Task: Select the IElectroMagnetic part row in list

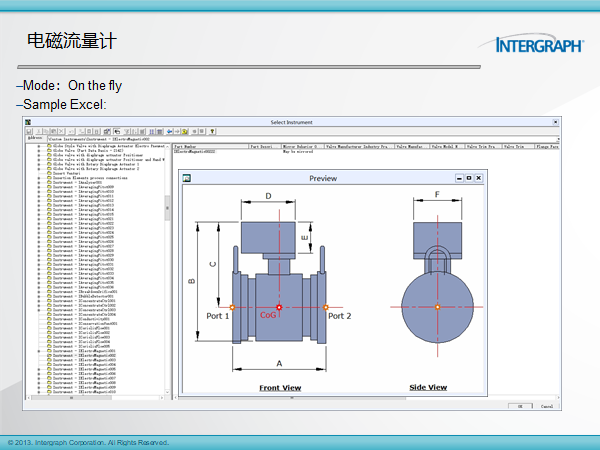Action: [195, 152]
